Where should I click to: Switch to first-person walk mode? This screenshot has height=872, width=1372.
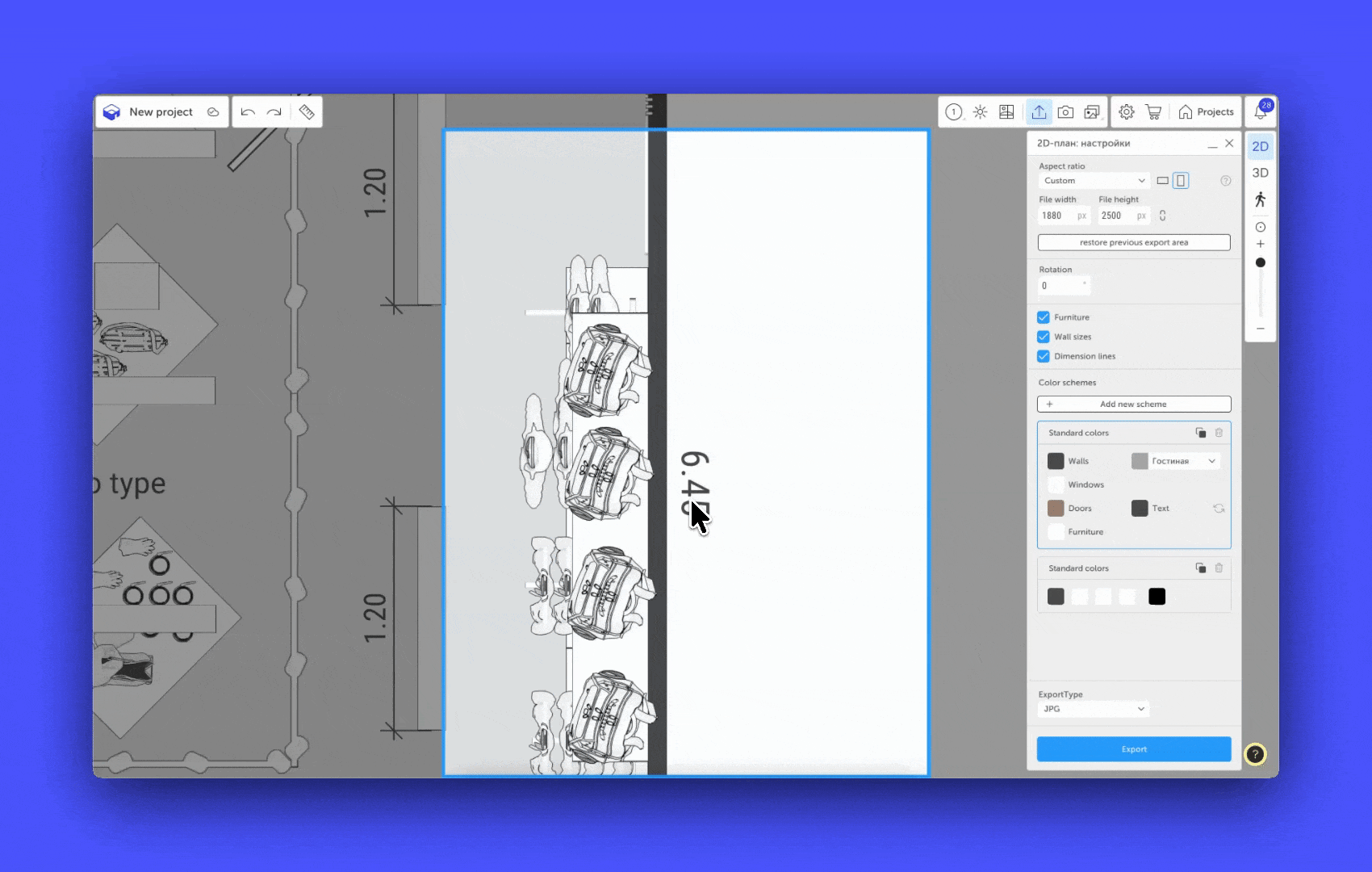[1260, 199]
